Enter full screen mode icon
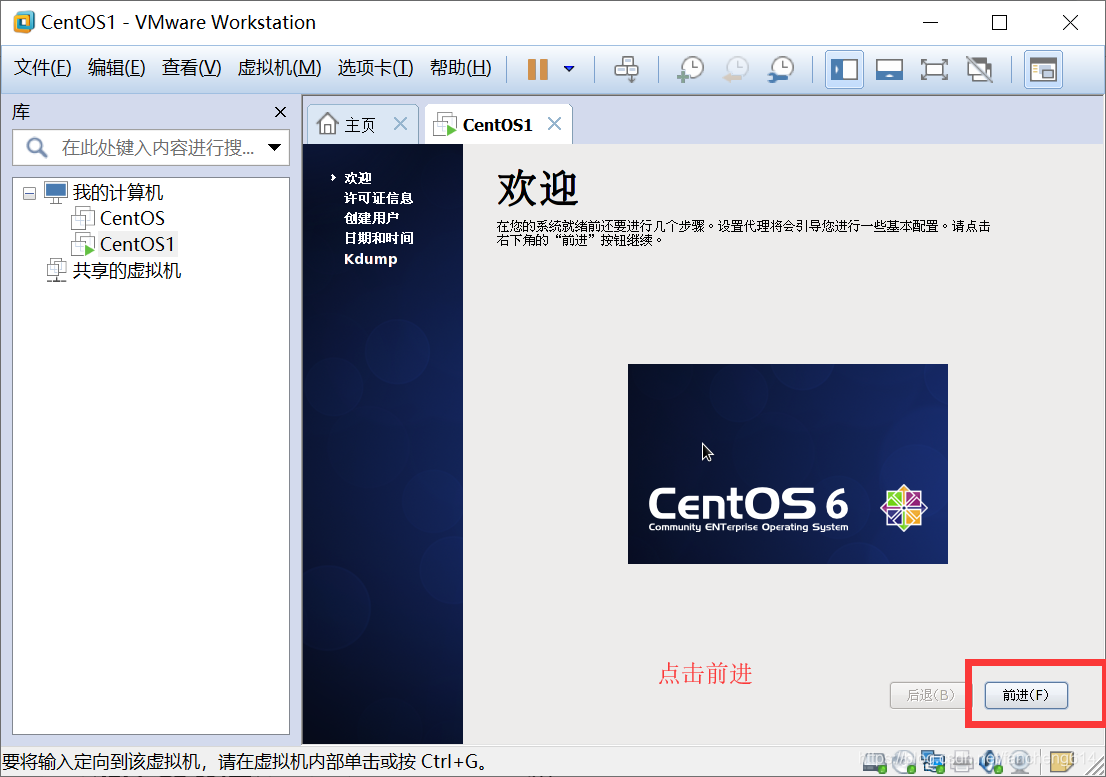 pos(934,69)
